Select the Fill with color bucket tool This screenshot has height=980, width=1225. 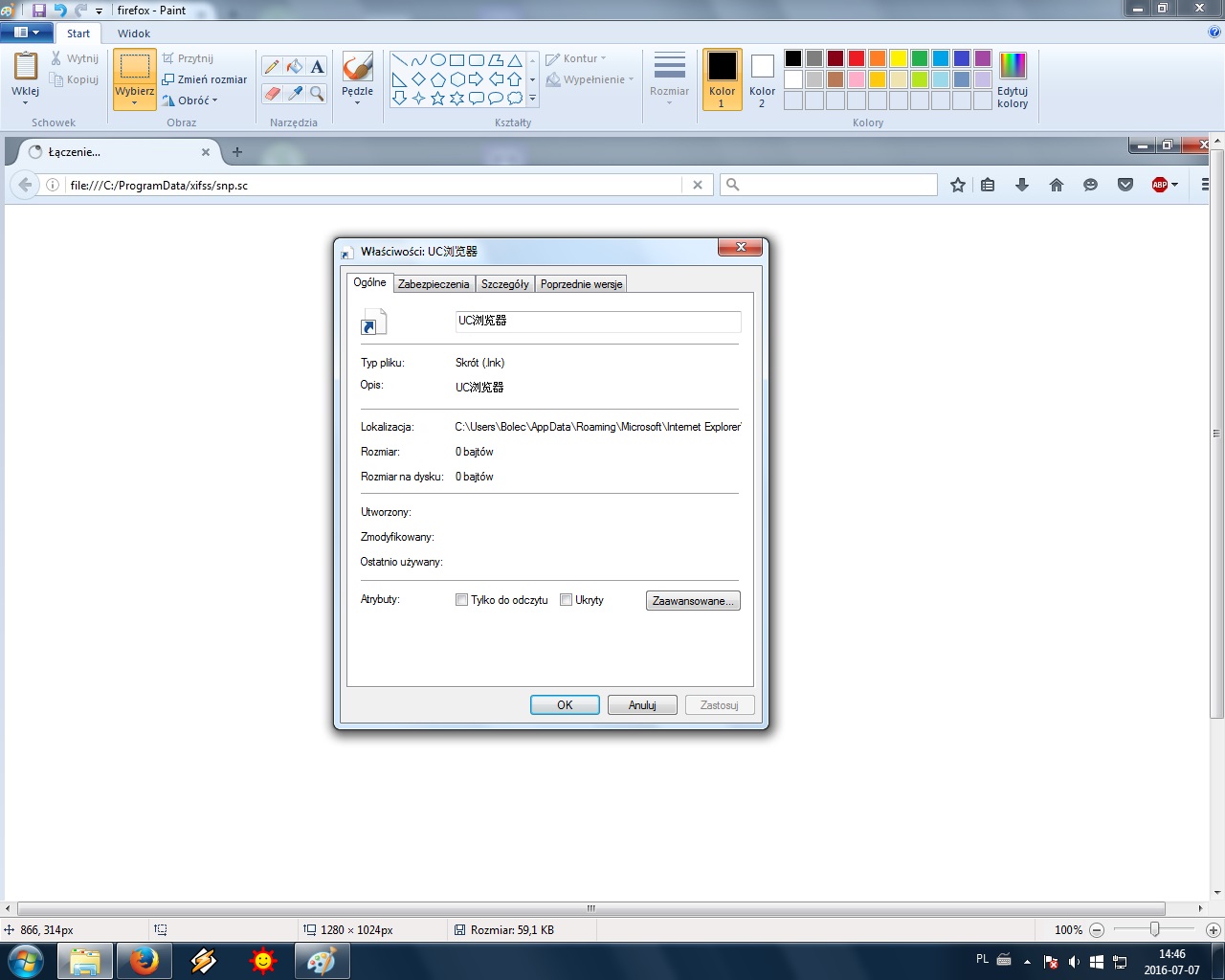pyautogui.click(x=295, y=67)
